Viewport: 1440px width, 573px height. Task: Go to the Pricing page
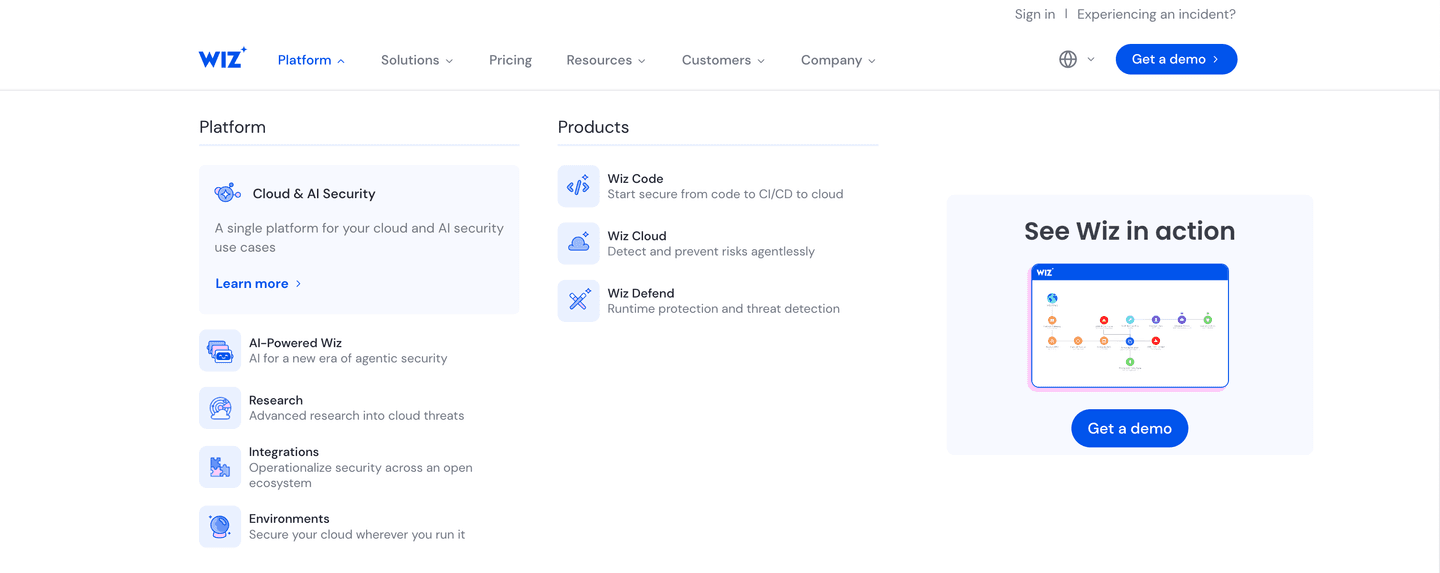pyautogui.click(x=510, y=60)
